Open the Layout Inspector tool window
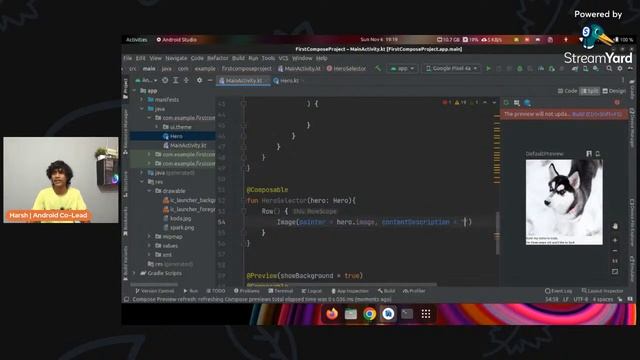The height and width of the screenshot is (360, 640). 602,291
